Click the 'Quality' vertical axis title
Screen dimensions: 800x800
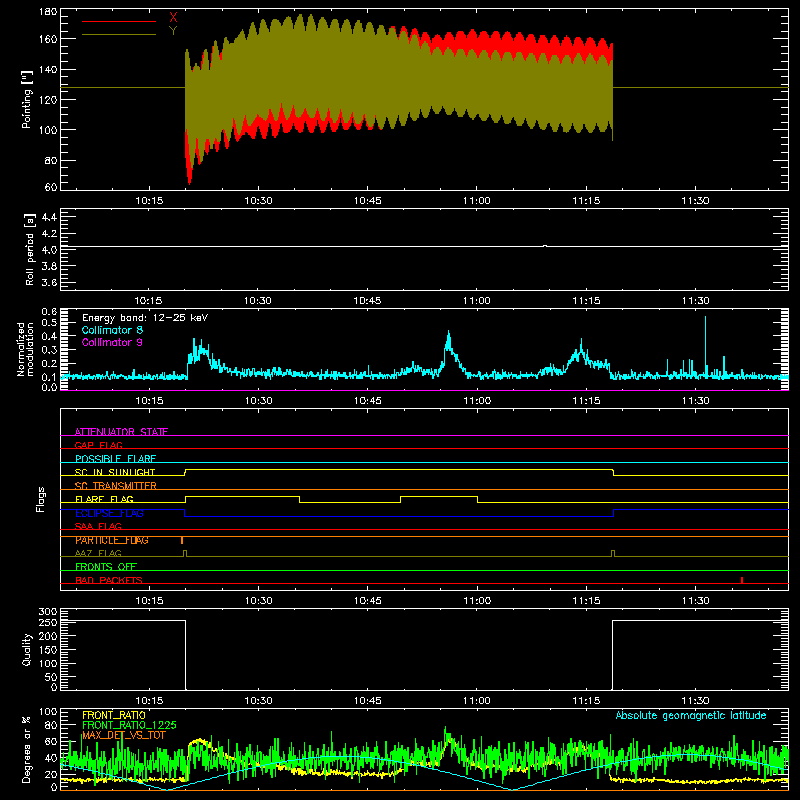point(27,649)
